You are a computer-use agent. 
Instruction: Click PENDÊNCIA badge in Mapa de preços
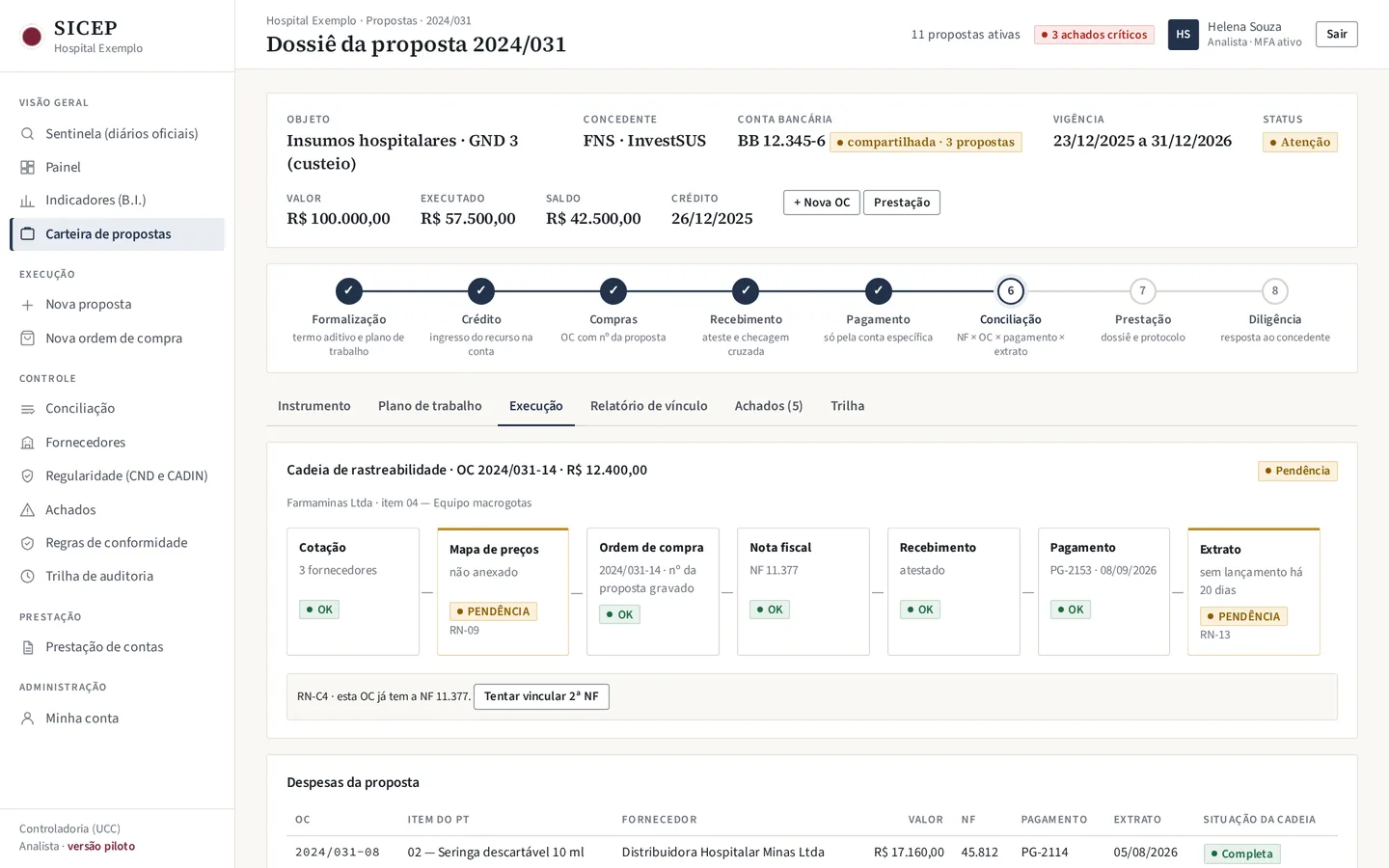pyautogui.click(x=493, y=611)
